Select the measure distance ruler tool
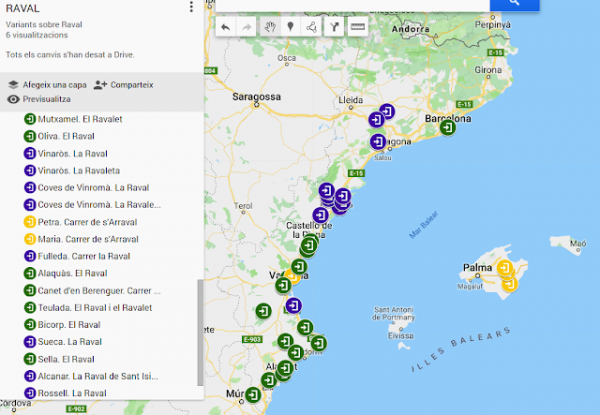600x415 pixels. coord(357,27)
